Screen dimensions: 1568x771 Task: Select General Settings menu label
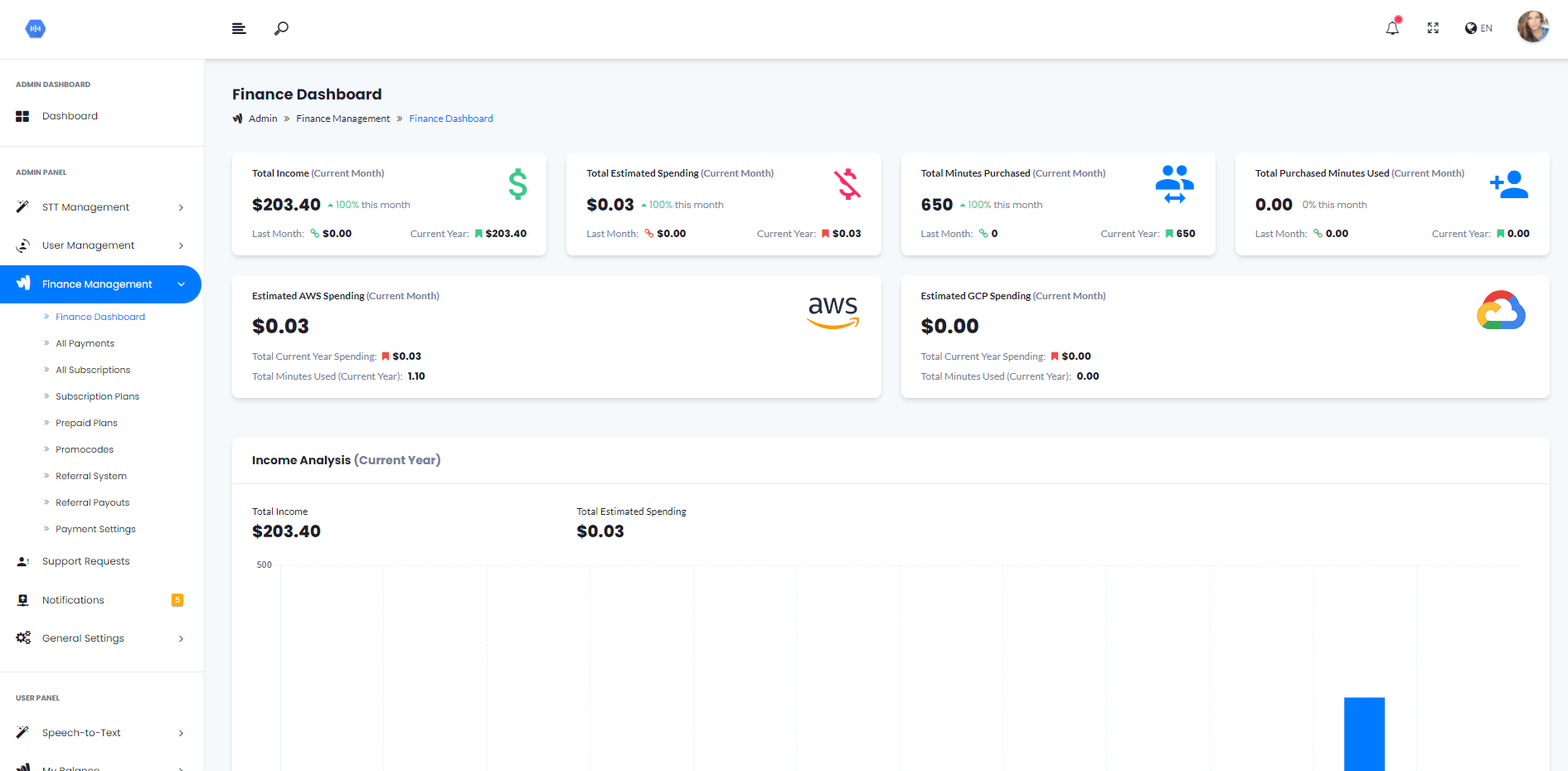tap(83, 638)
